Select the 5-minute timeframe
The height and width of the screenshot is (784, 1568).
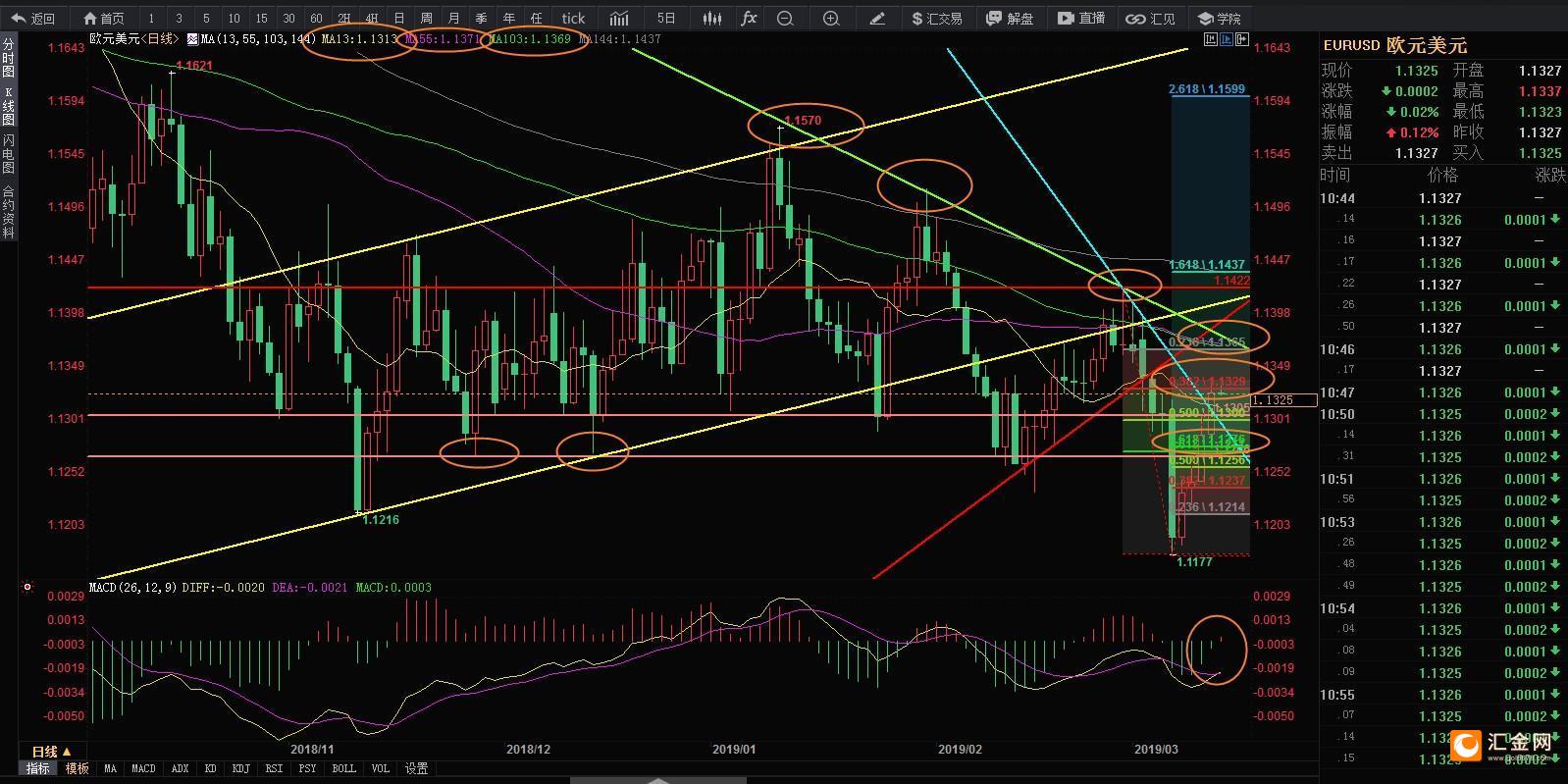coord(206,18)
